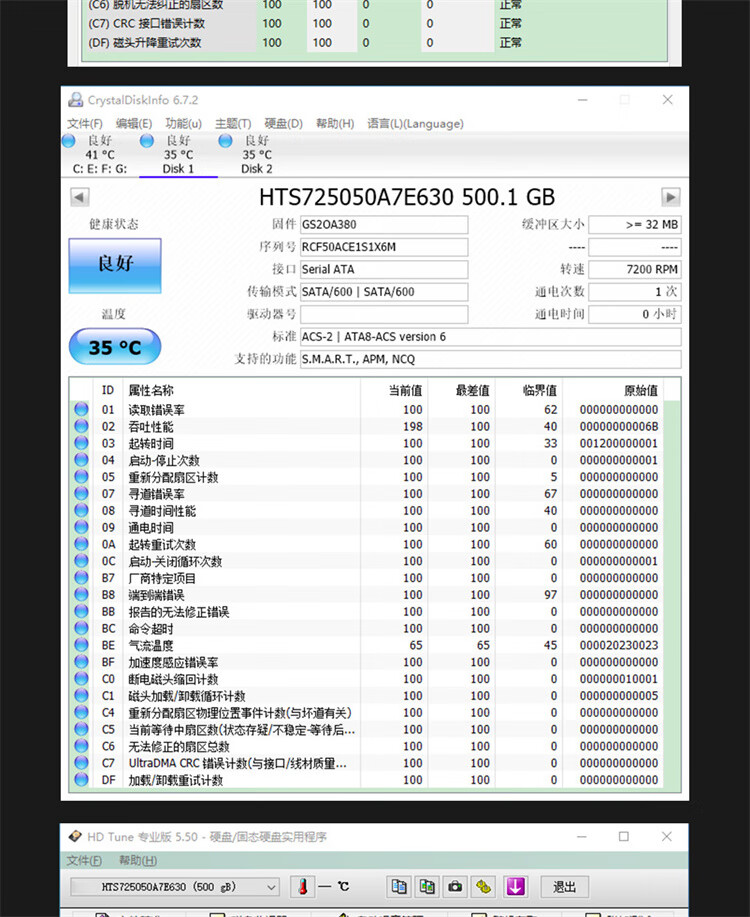Viewport: 750px width, 917px height.
Task: Open HD Tune drive dropdown HTS725050A7E630
Action: coord(174,887)
